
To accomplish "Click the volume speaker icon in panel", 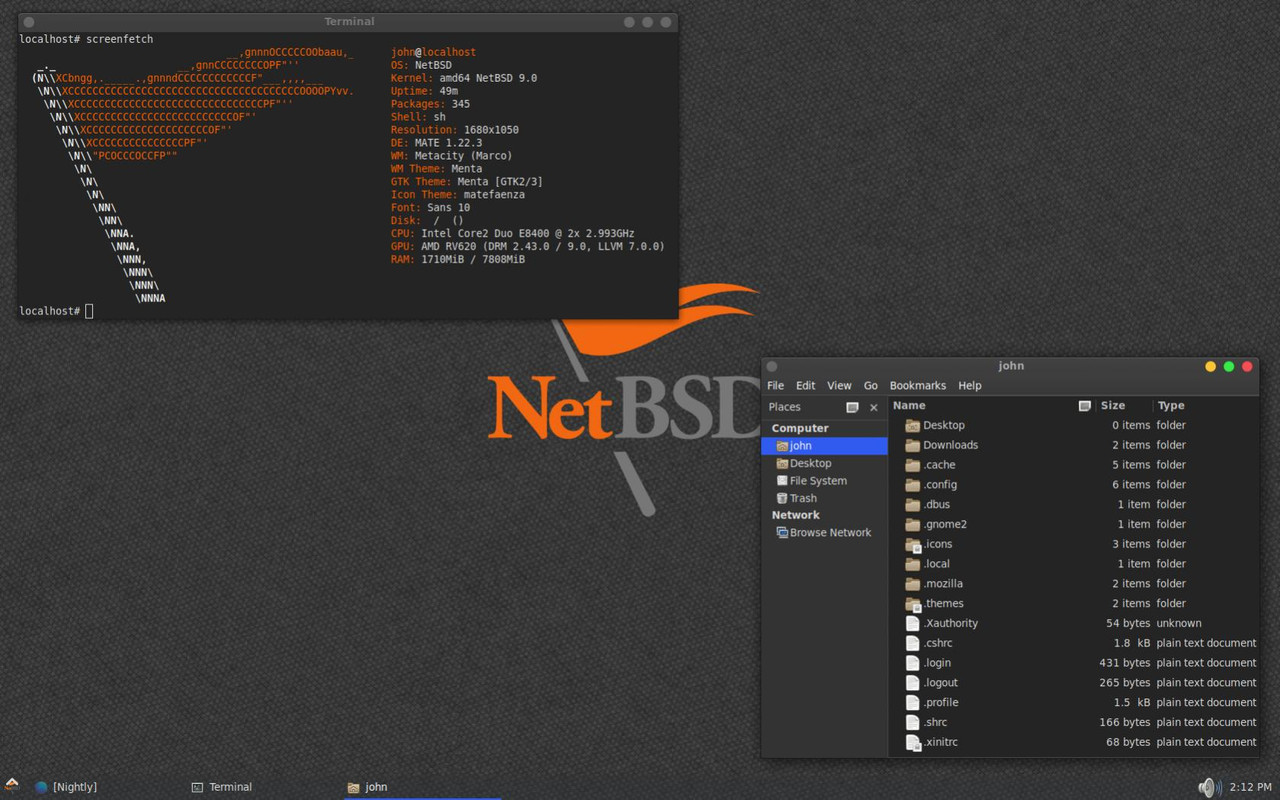I will click(x=1210, y=787).
